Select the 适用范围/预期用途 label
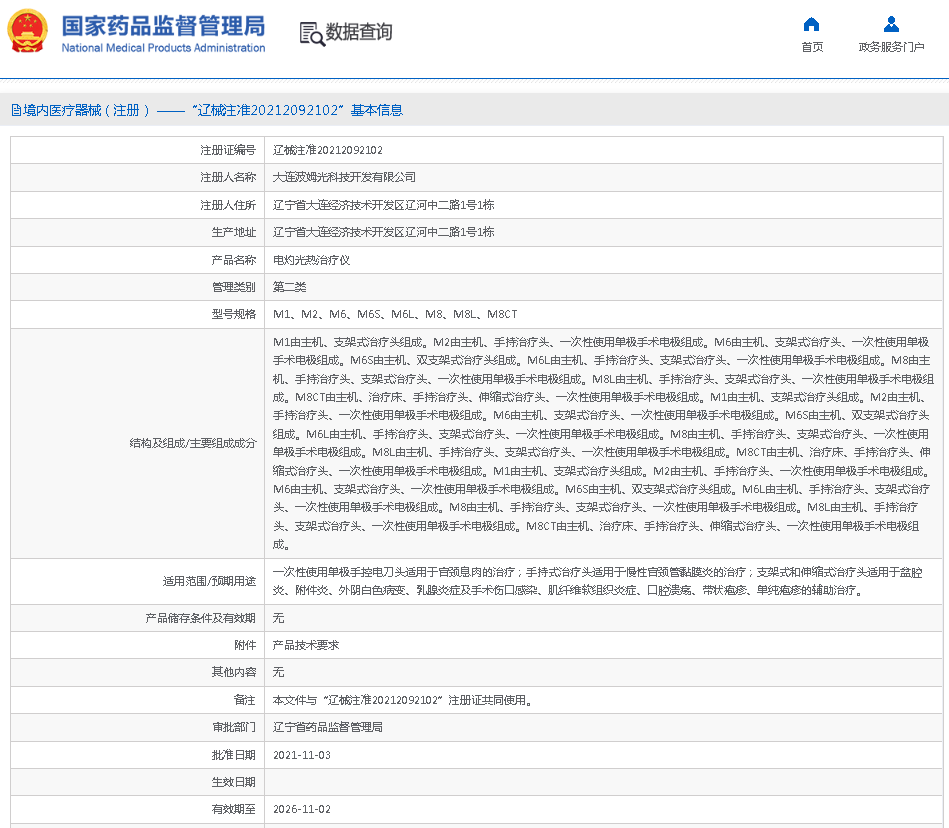Image resolution: width=949 pixels, height=828 pixels. [209, 581]
